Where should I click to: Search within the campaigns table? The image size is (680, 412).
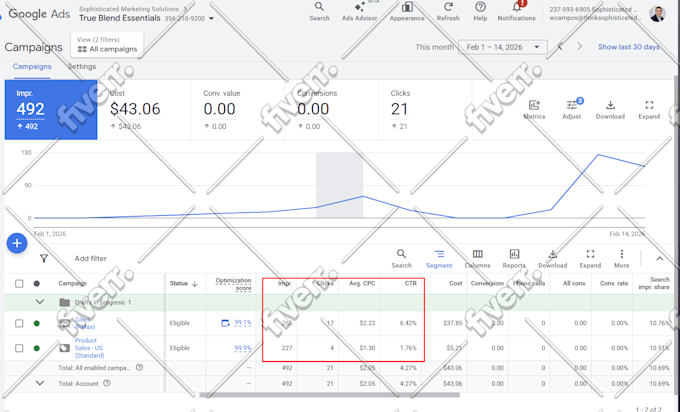coord(402,259)
